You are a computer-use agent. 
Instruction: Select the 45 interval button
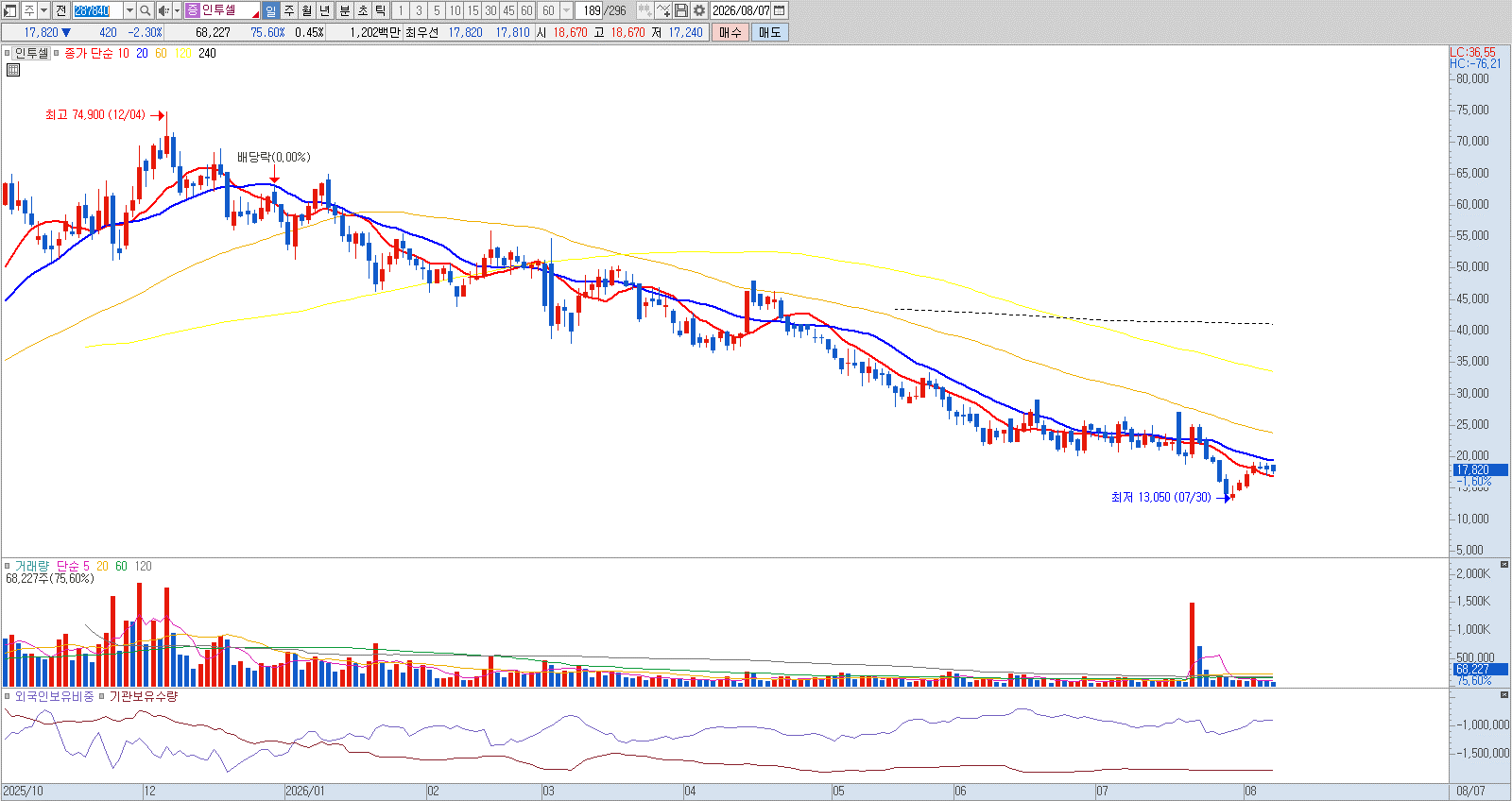508,10
